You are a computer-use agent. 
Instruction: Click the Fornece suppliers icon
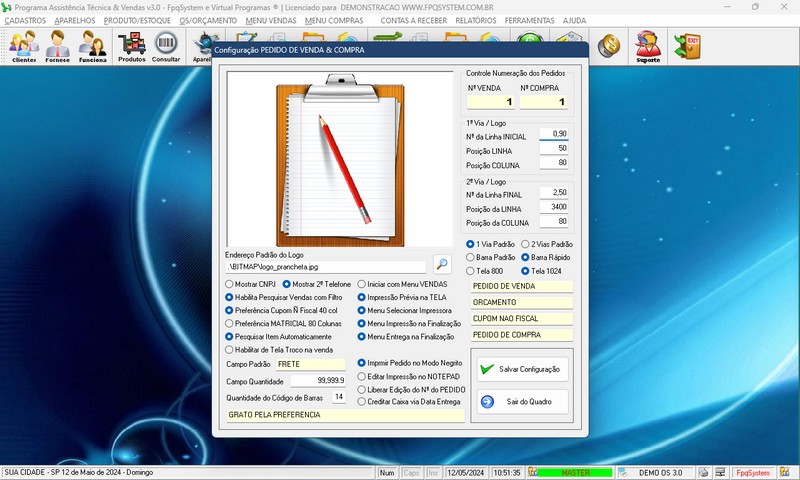[x=58, y=46]
